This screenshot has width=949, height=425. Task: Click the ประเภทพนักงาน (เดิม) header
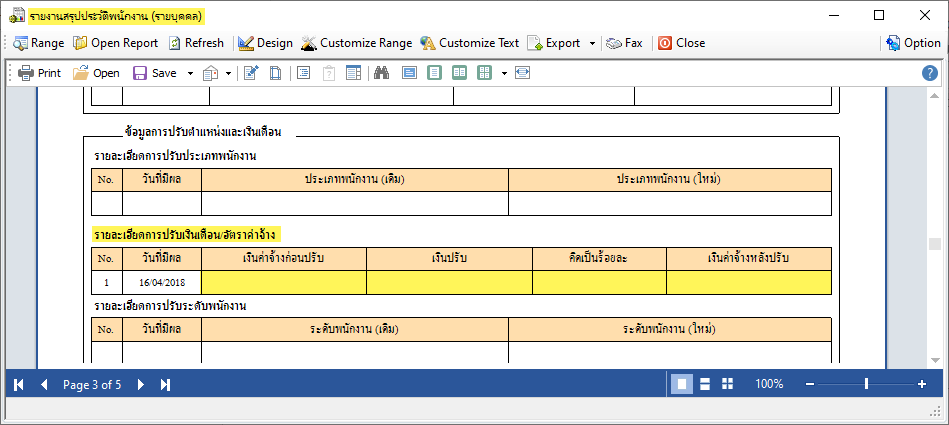(355, 180)
